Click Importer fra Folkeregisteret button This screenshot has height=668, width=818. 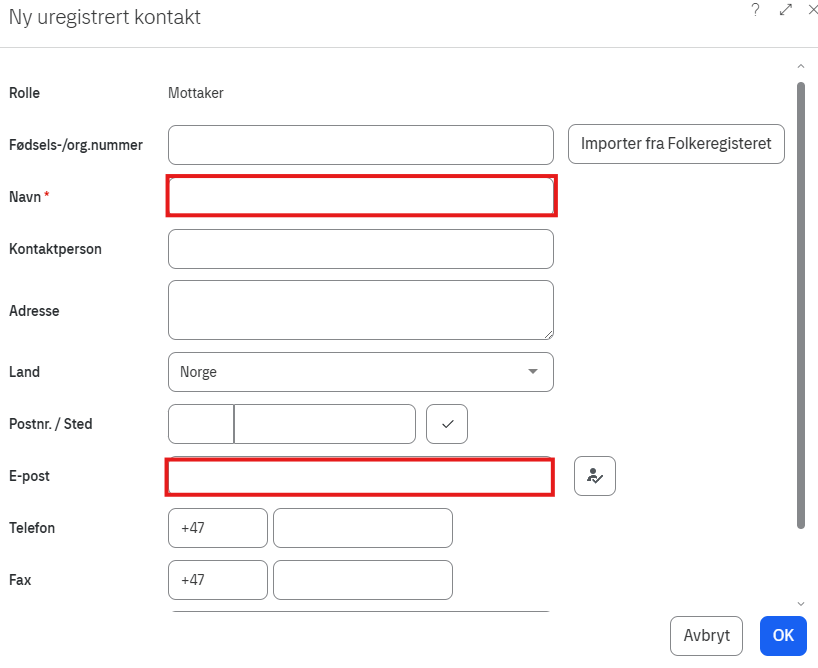tap(676, 144)
